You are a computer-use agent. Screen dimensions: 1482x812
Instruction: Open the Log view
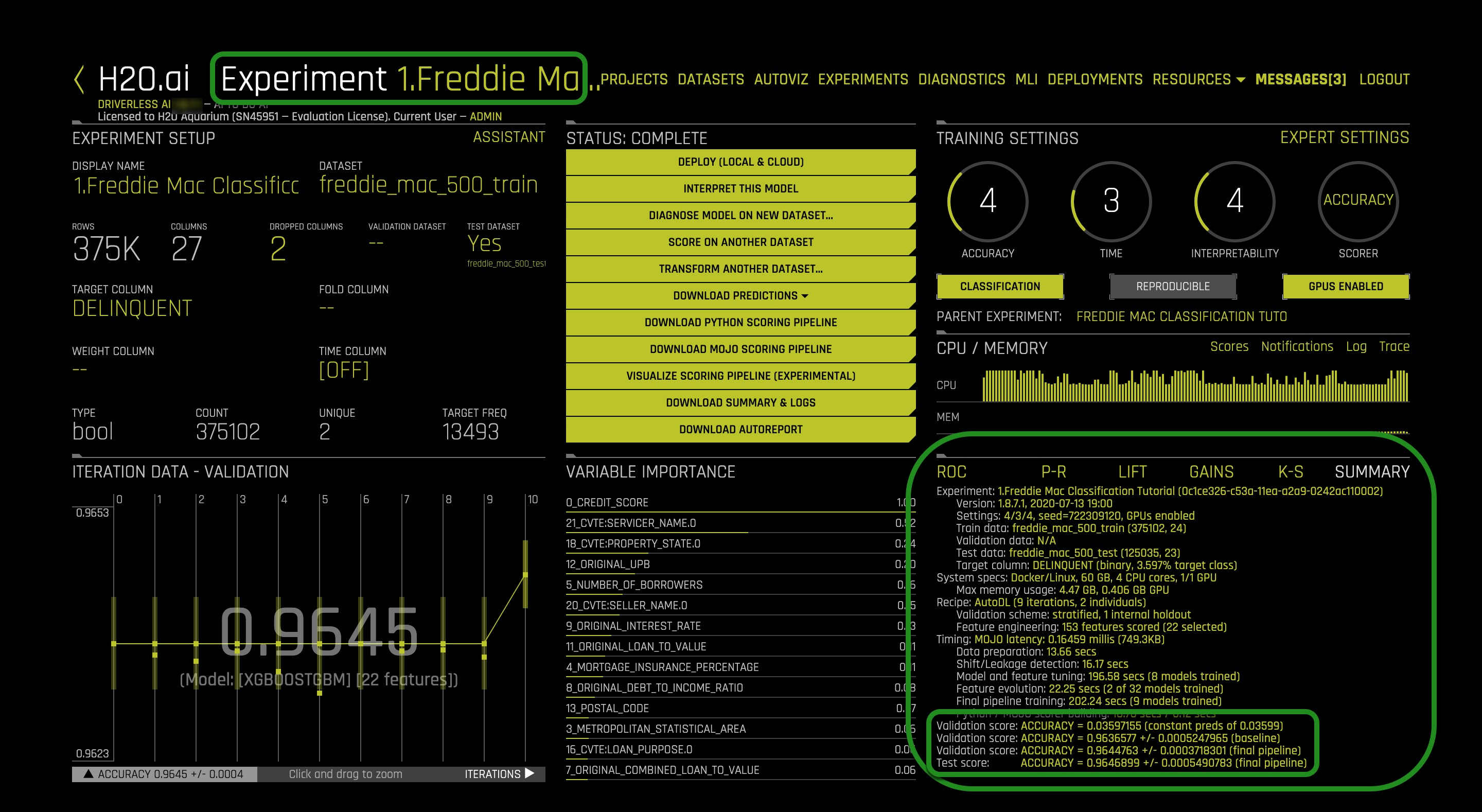[1356, 346]
